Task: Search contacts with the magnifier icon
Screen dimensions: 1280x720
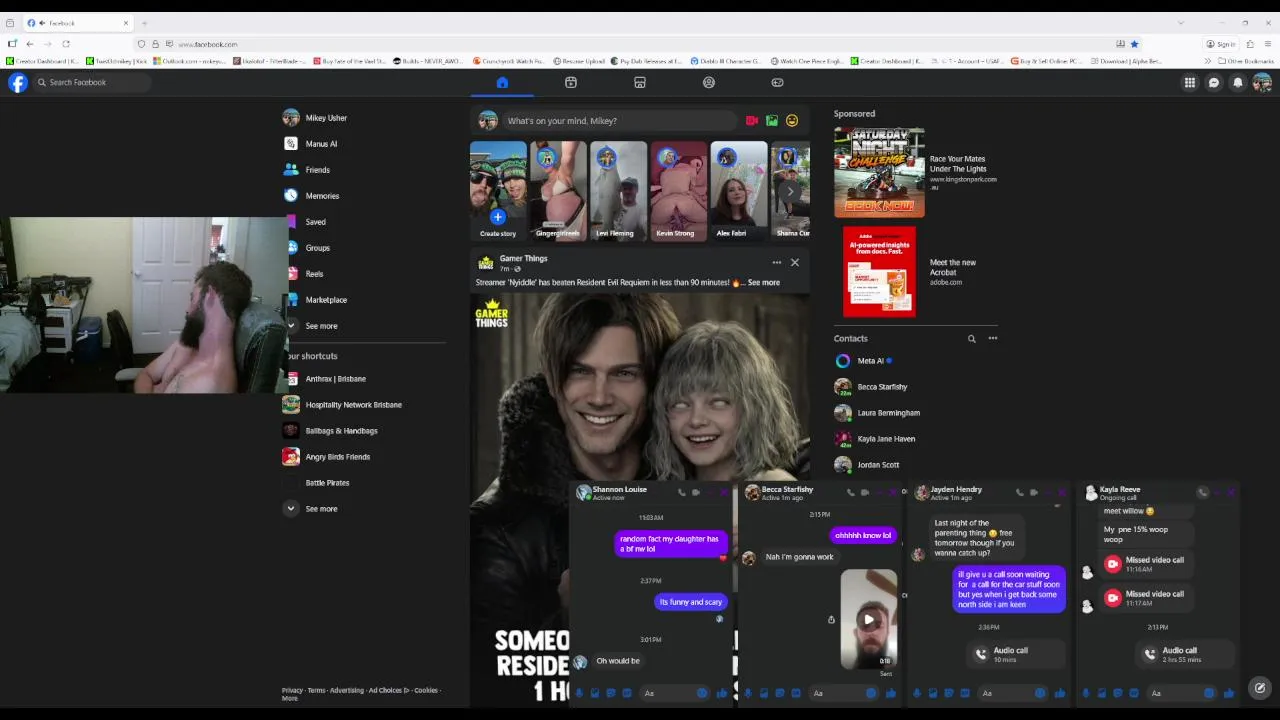Action: click(x=971, y=339)
